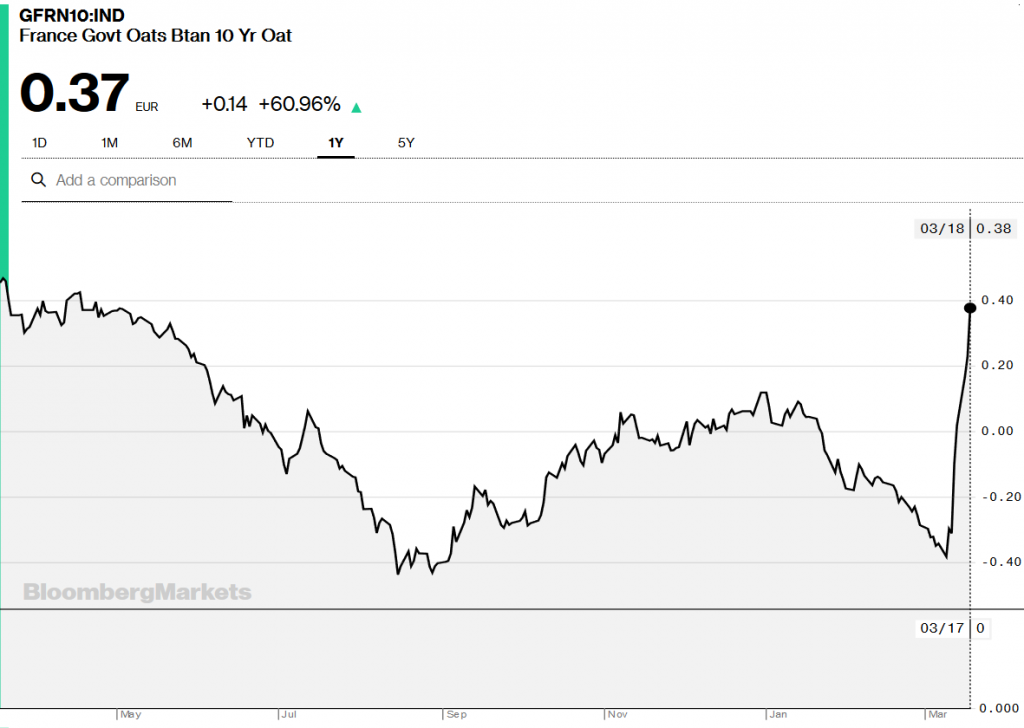Screen dimensions: 1024x728
Task: Click the France Govt Oats security name
Action: [x=155, y=36]
